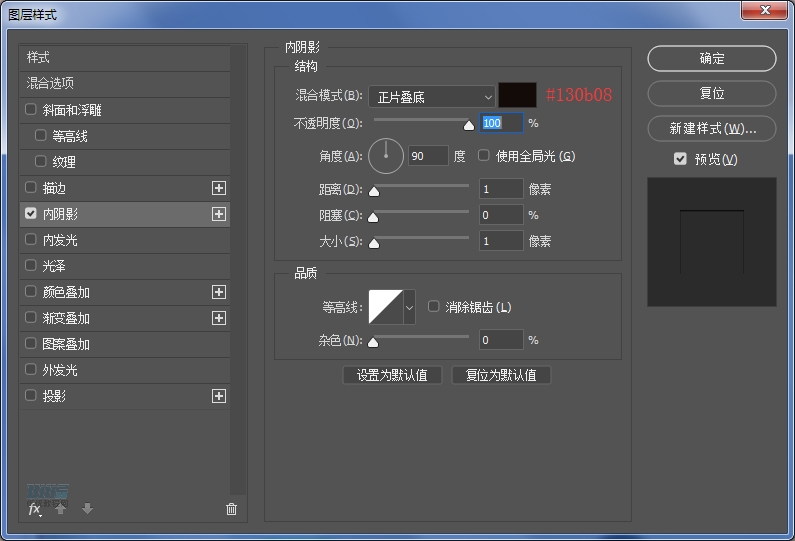Click the fx effects icon at bottom left
The width and height of the screenshot is (795, 541).
pyautogui.click(x=35, y=509)
